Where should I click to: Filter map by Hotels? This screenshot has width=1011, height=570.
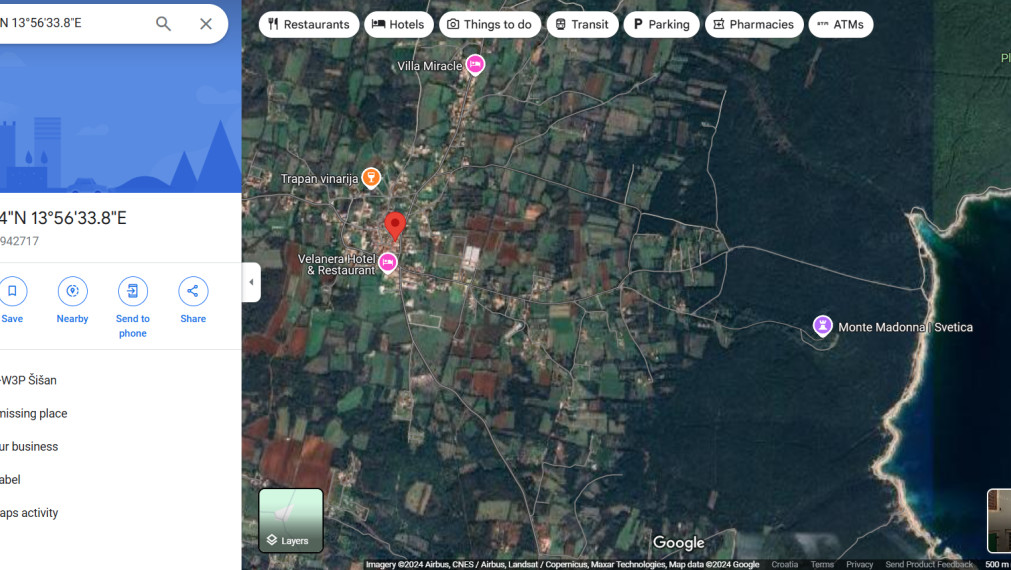tap(398, 24)
